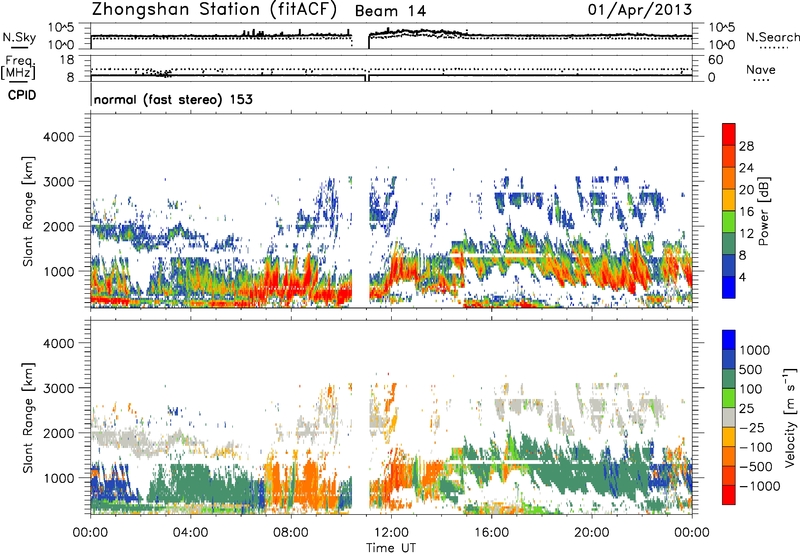Click power colorbar value 16
Viewport: 800px width, 554px height.
pyautogui.click(x=746, y=212)
